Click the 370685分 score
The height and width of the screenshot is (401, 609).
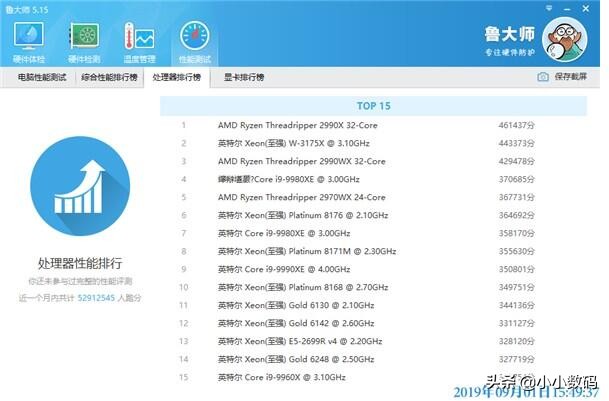coord(517,179)
